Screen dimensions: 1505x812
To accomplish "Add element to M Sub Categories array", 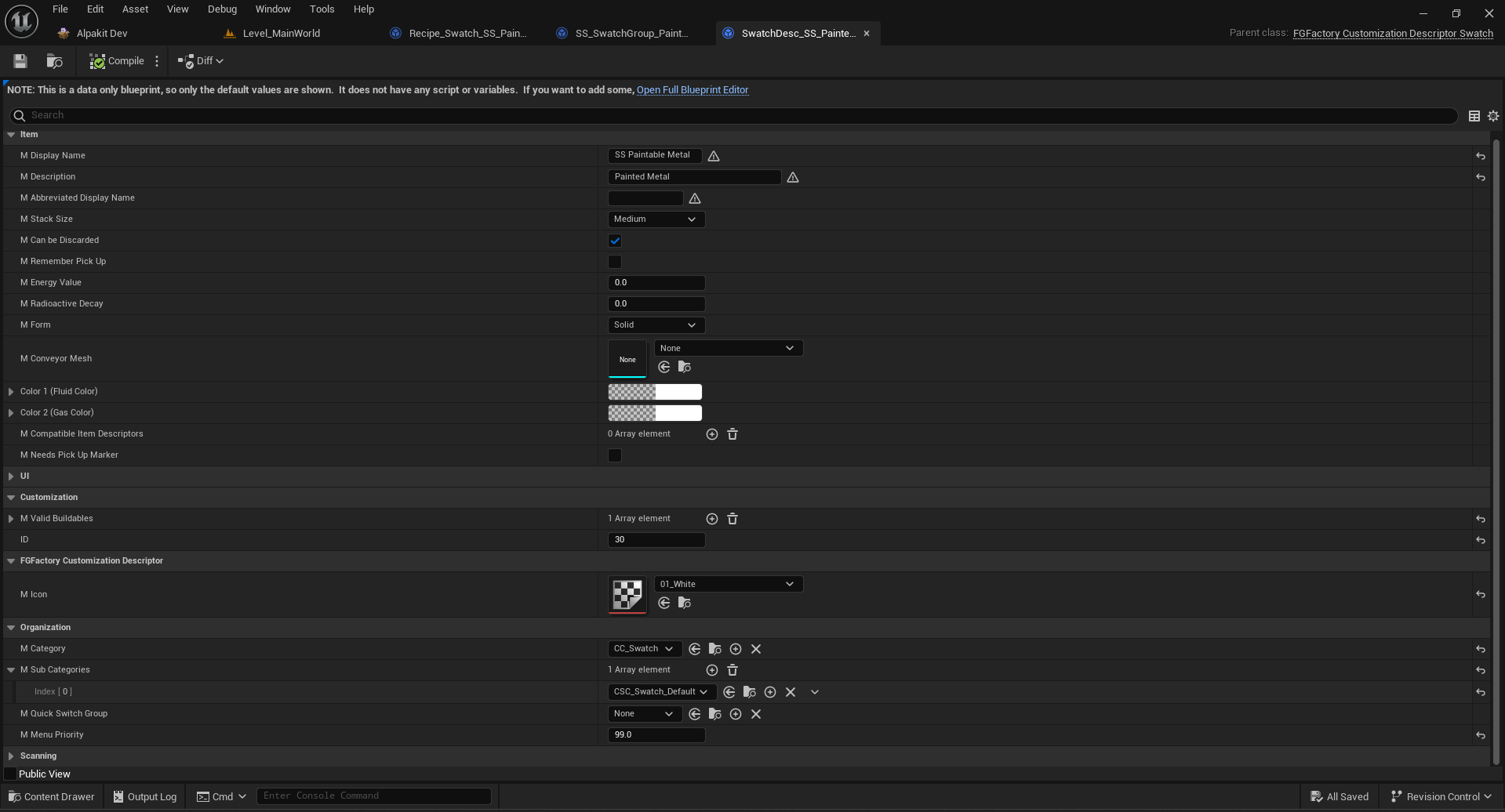I will click(712, 670).
